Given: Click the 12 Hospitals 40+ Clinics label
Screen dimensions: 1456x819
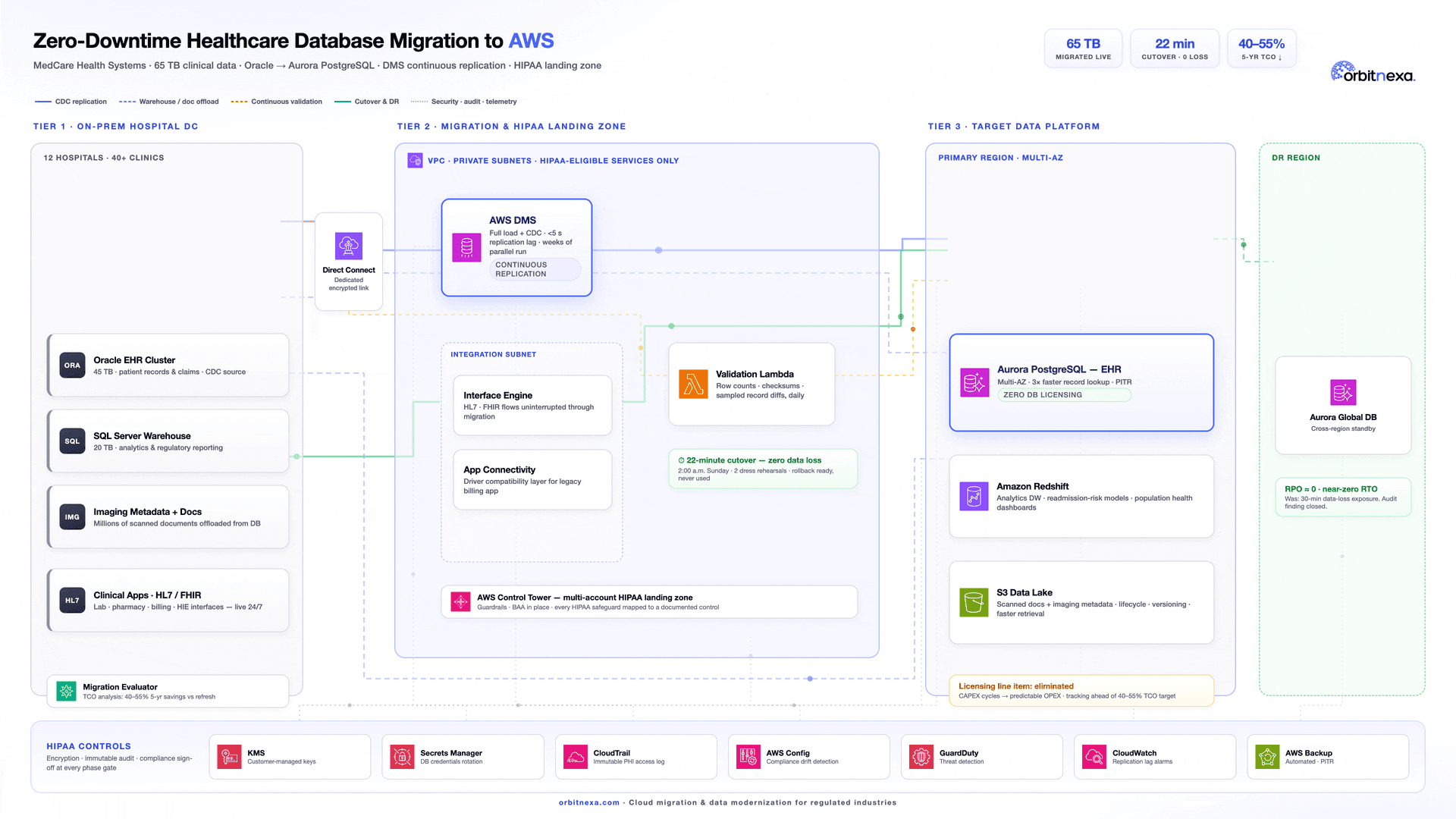Looking at the screenshot, I should [104, 158].
